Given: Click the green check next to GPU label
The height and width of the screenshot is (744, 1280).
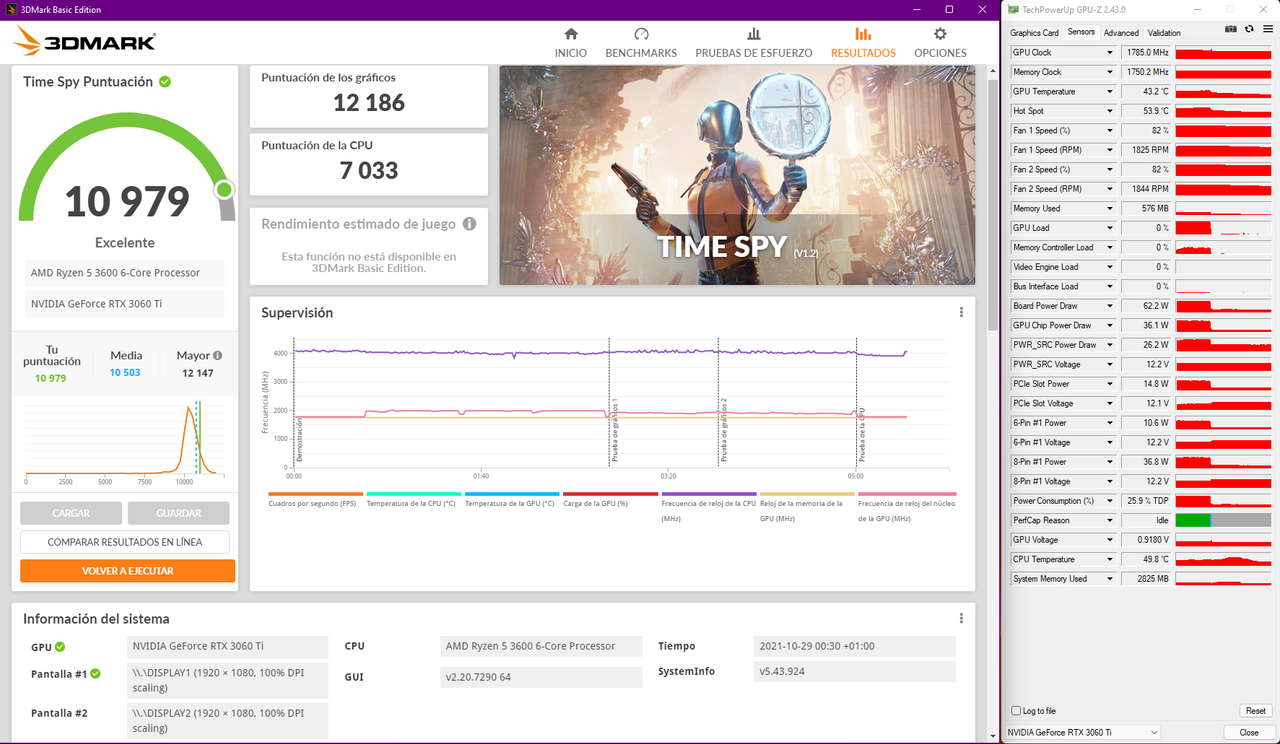Looking at the screenshot, I should pyautogui.click(x=60, y=647).
